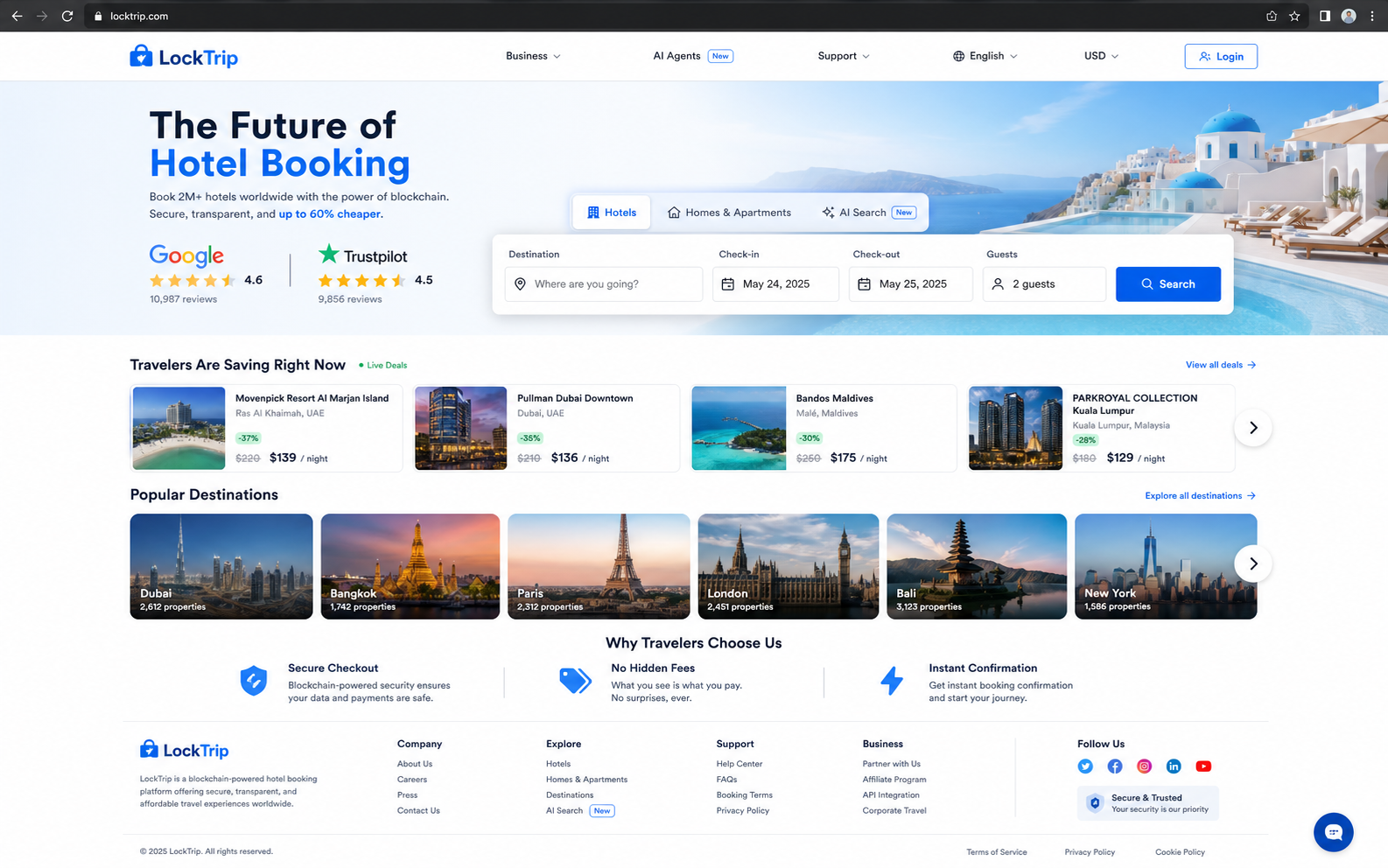
Task: Show next deals with carousel arrow
Action: click(x=1253, y=428)
